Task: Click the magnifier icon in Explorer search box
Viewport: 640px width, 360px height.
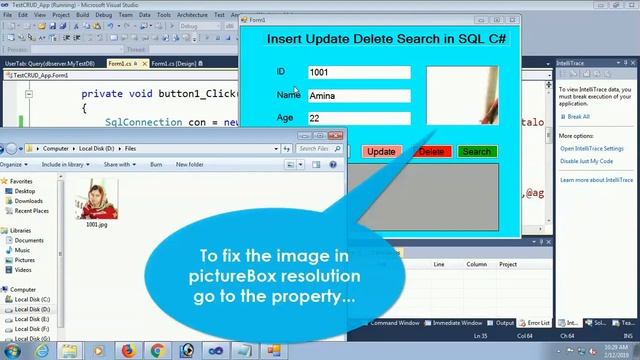Action: (338, 149)
